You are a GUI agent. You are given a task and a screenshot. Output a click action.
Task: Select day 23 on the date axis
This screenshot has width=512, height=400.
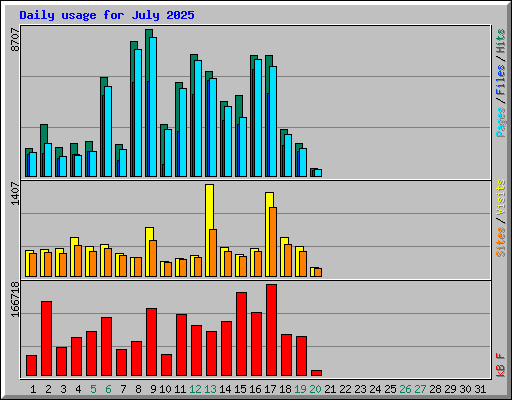(x=360, y=389)
